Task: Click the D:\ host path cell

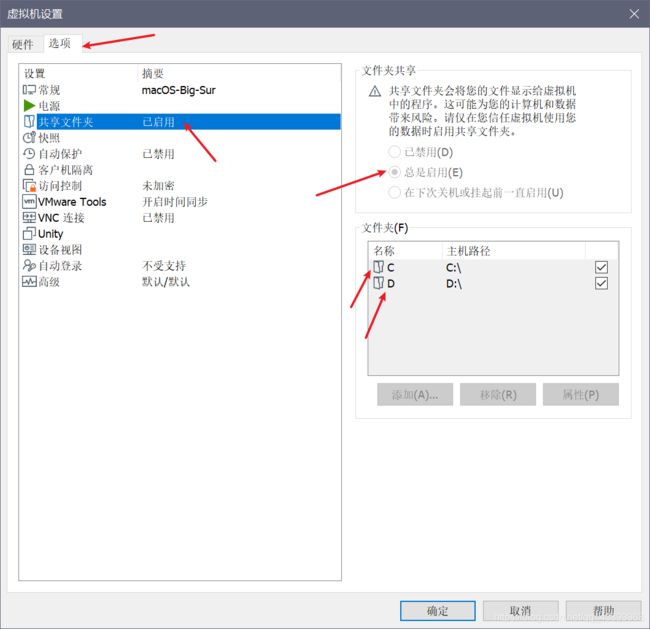Action: coord(454,284)
